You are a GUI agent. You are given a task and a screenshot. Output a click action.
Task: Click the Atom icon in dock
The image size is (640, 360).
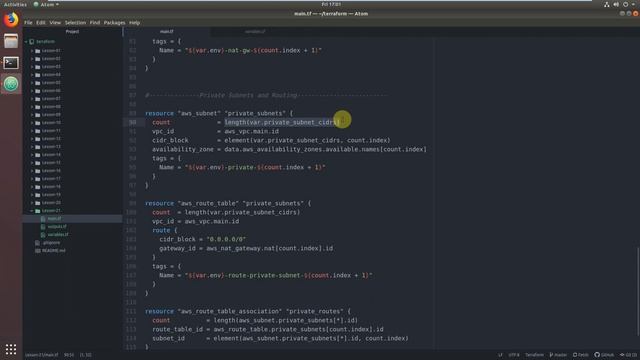click(x=11, y=84)
